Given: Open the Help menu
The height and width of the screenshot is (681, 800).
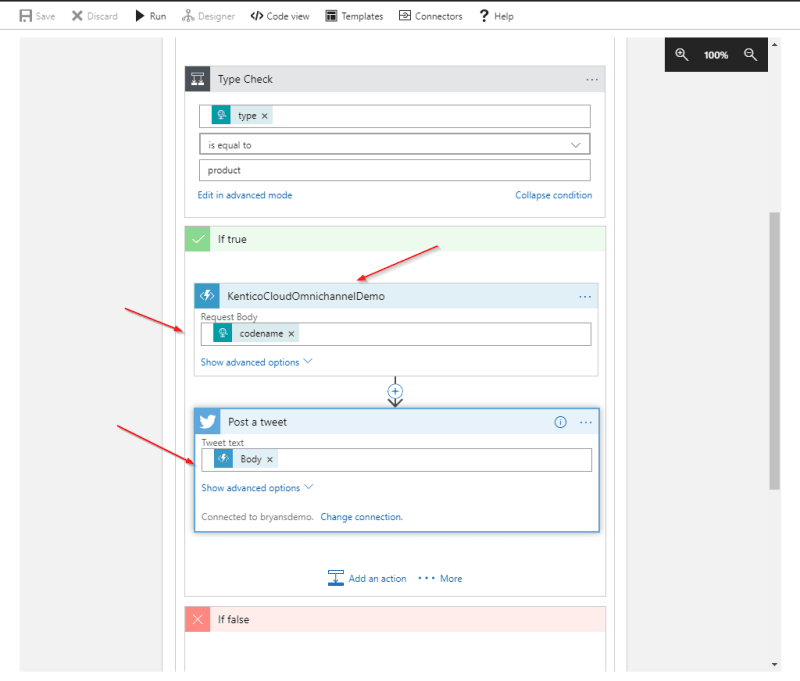Looking at the screenshot, I should (496, 16).
